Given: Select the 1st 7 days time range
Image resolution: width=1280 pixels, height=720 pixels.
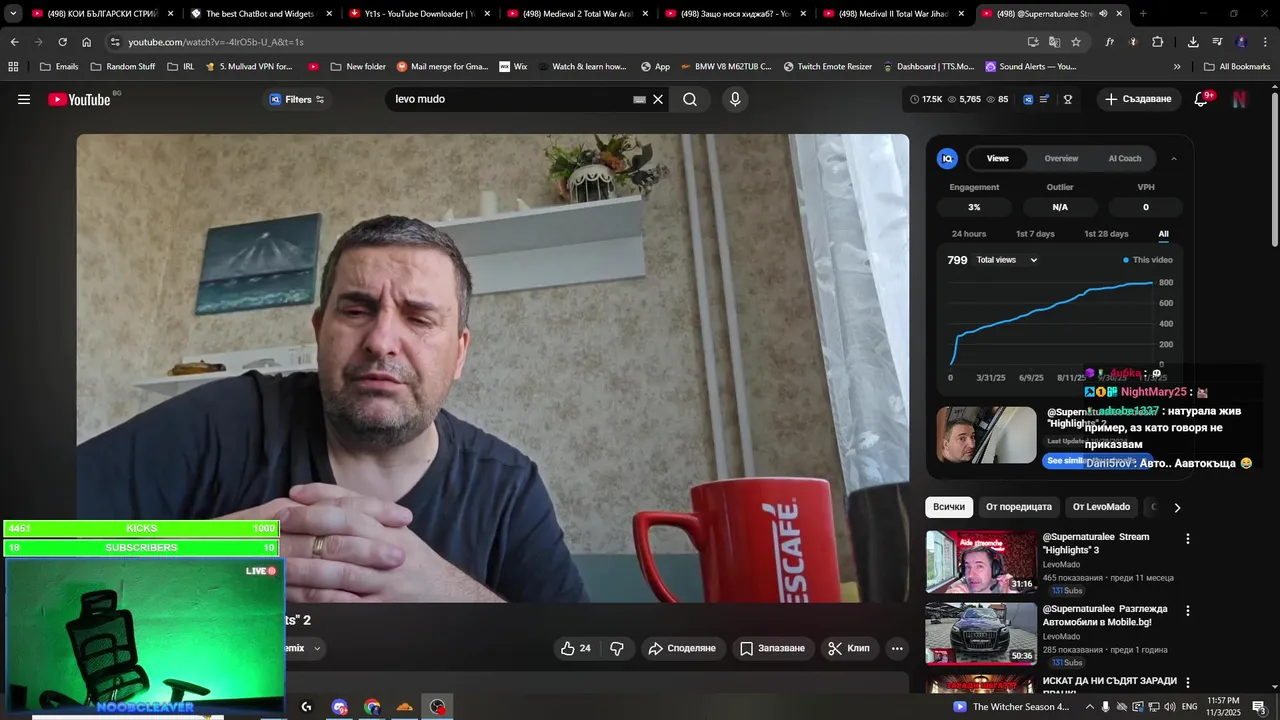Looking at the screenshot, I should coord(1035,234).
